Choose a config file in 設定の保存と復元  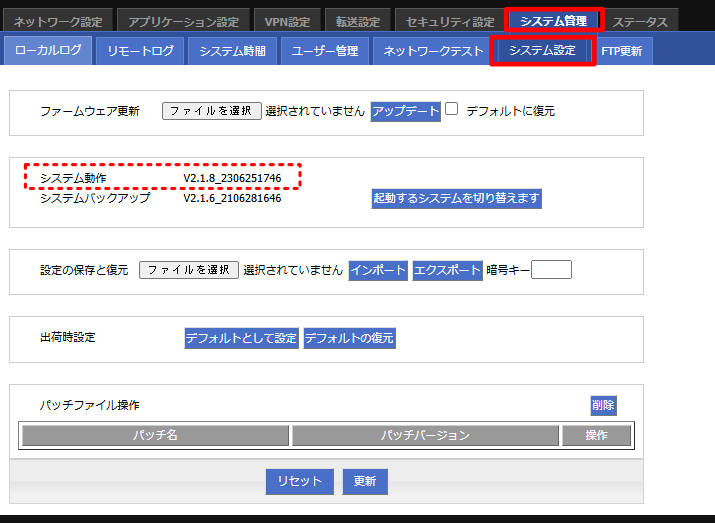(x=189, y=270)
